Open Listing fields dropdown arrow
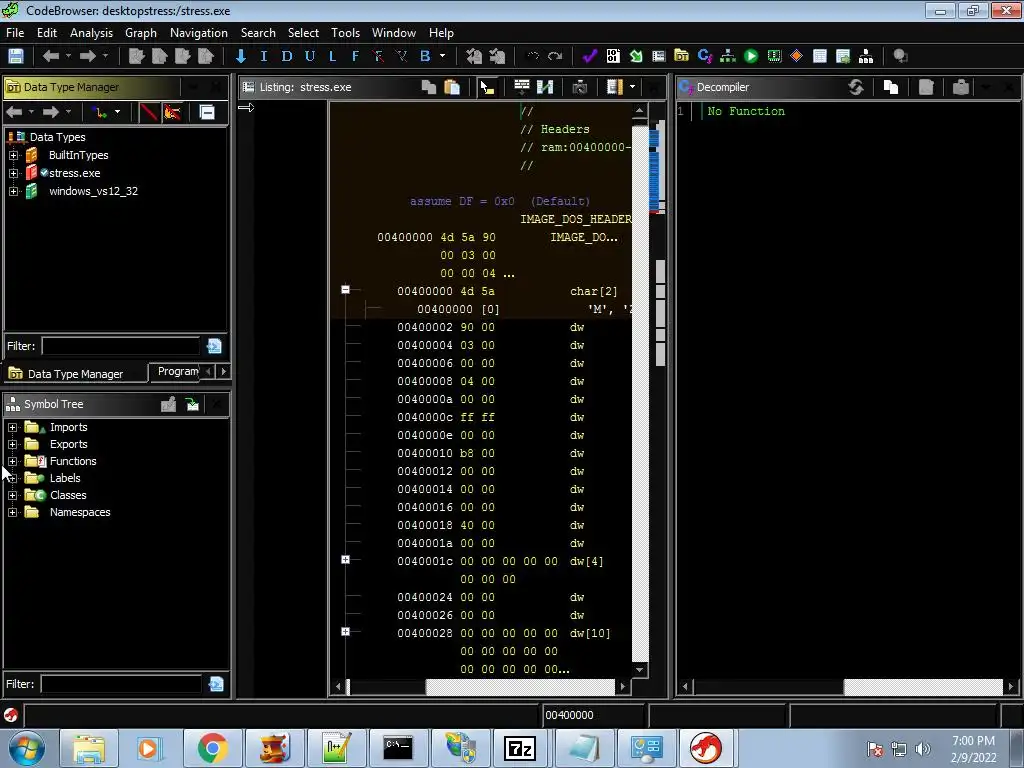The image size is (1024, 768). [x=632, y=87]
